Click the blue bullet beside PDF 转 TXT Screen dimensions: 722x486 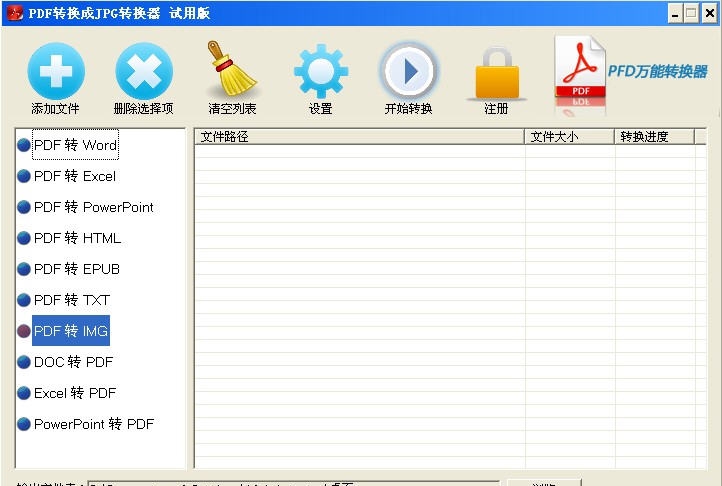pyautogui.click(x=23, y=300)
